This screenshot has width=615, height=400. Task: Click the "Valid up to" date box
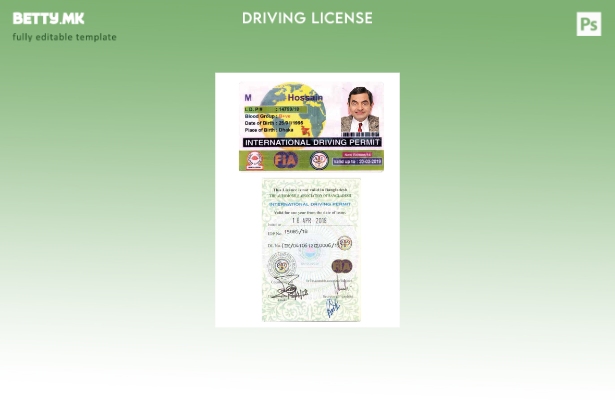point(357,161)
